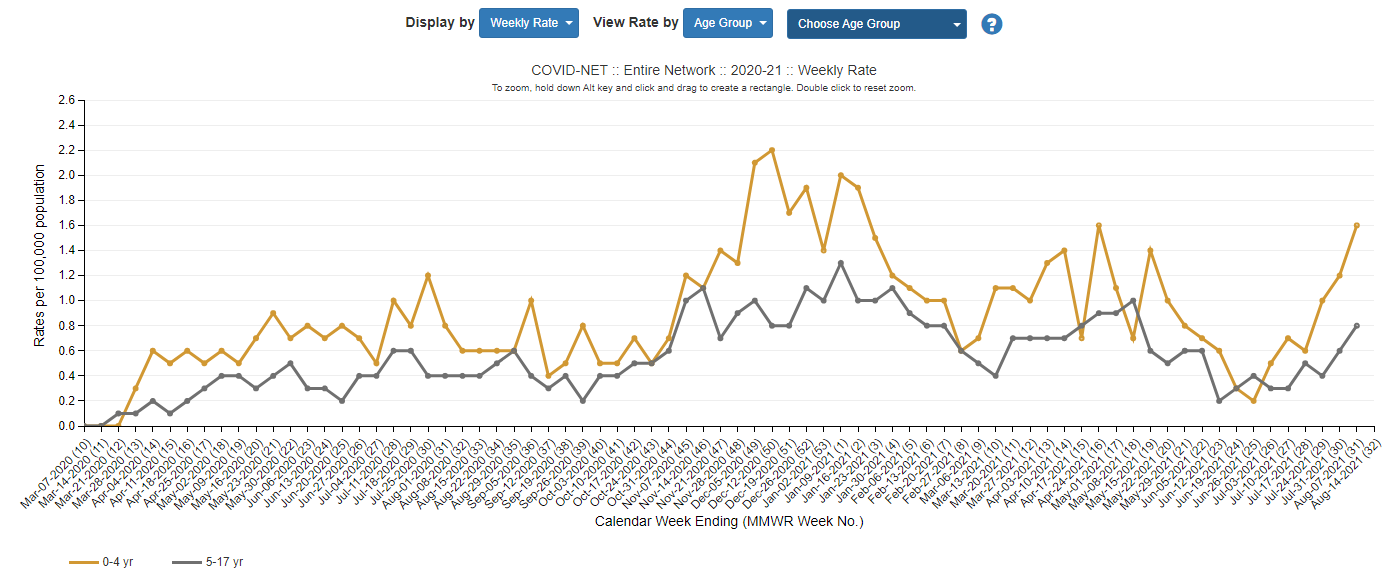Image resolution: width=1400 pixels, height=574 pixels.
Task: Click the 0-4 yr peak point at 2.2
Action: (772, 150)
